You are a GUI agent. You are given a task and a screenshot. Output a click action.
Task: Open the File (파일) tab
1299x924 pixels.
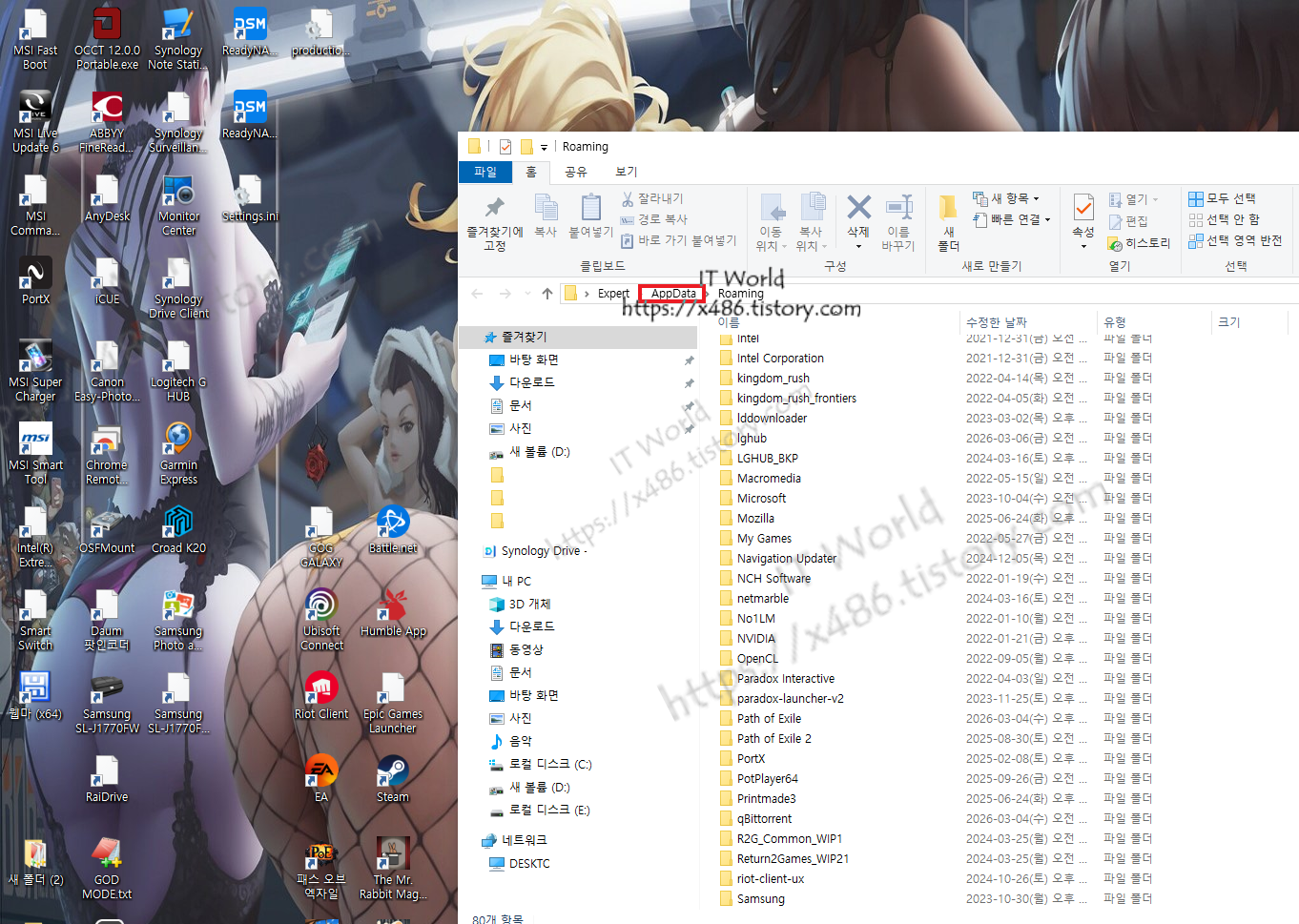coord(485,172)
